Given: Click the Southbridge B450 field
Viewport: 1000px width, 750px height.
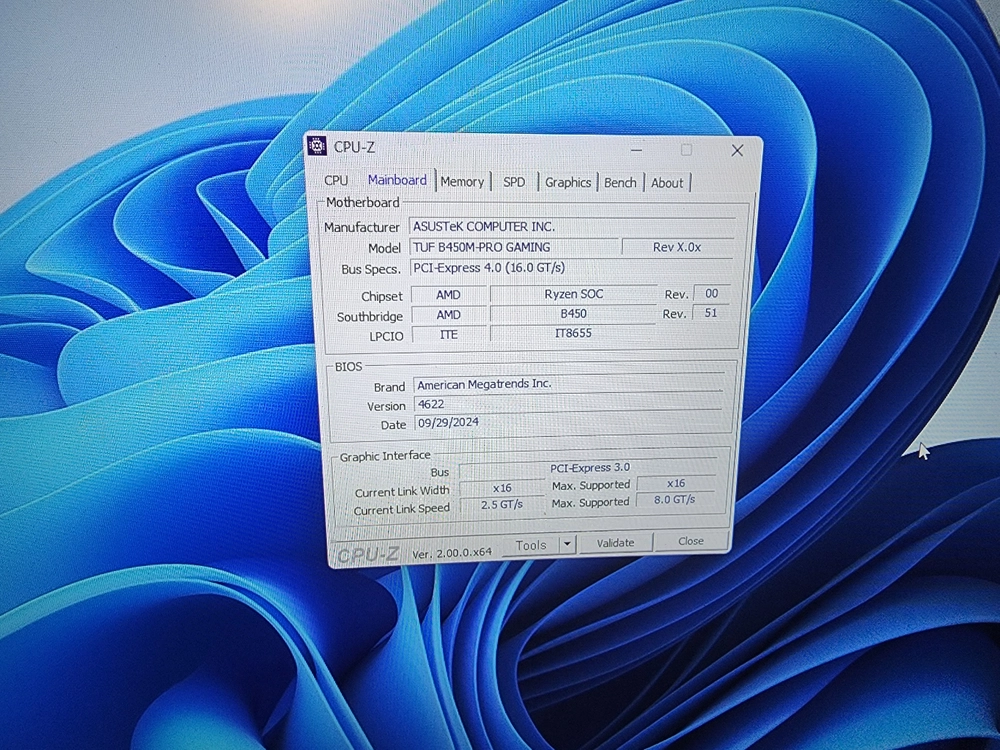Looking at the screenshot, I should [x=573, y=314].
